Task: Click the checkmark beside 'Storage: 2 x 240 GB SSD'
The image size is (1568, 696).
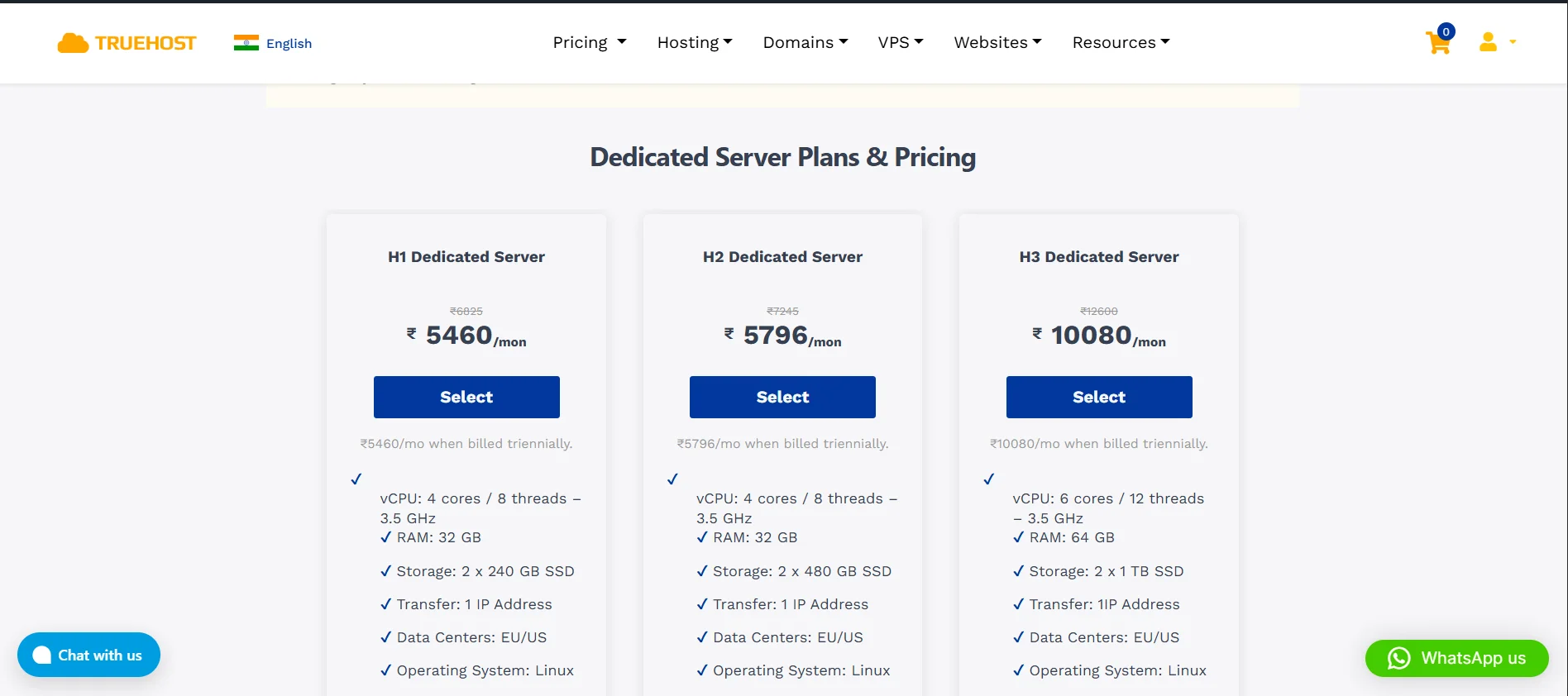Action: tap(385, 571)
